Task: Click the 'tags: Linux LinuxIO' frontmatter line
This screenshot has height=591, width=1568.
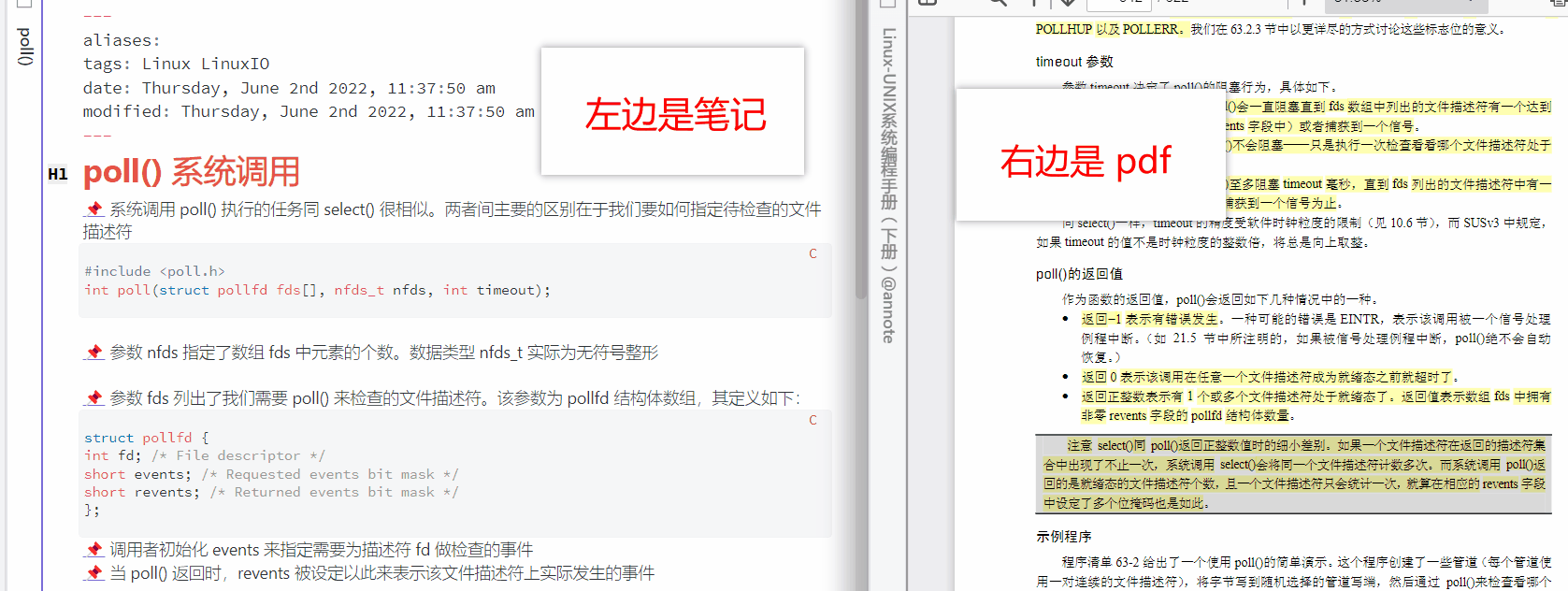Action: click(176, 64)
